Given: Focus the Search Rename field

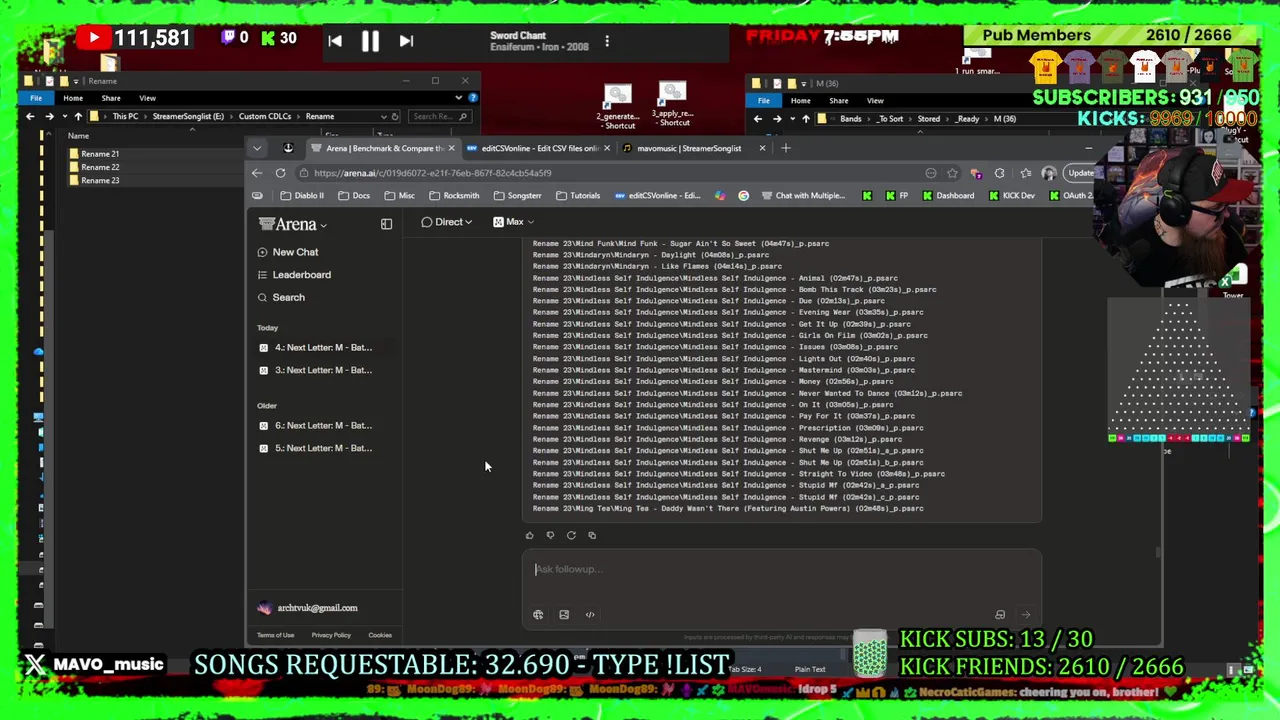Looking at the screenshot, I should click(438, 116).
